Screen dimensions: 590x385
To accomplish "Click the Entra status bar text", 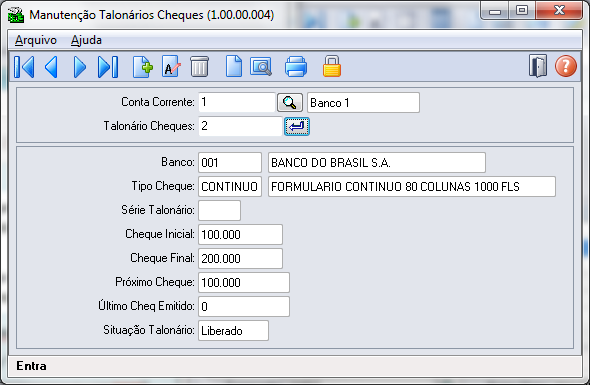I will (32, 366).
